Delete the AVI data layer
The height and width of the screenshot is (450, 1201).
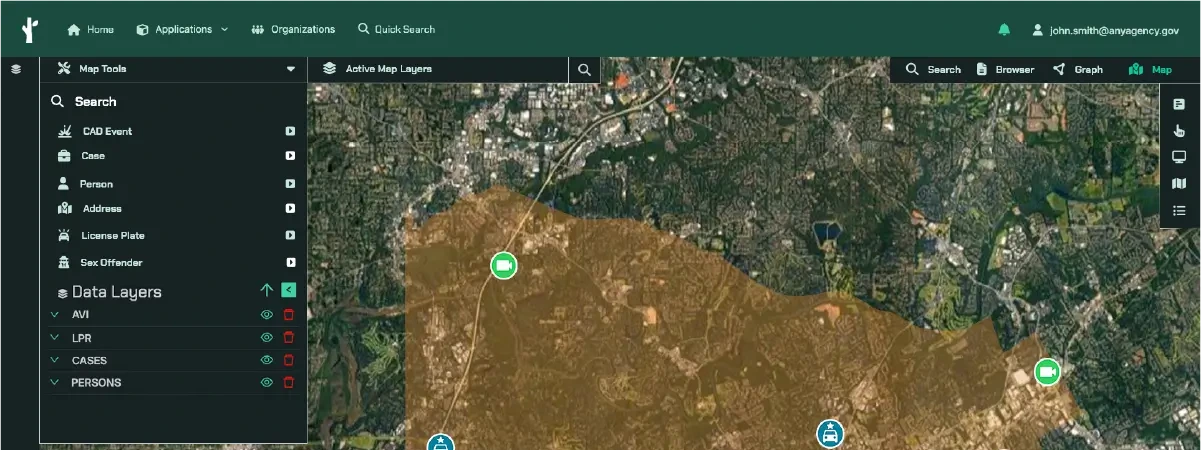[x=289, y=315]
